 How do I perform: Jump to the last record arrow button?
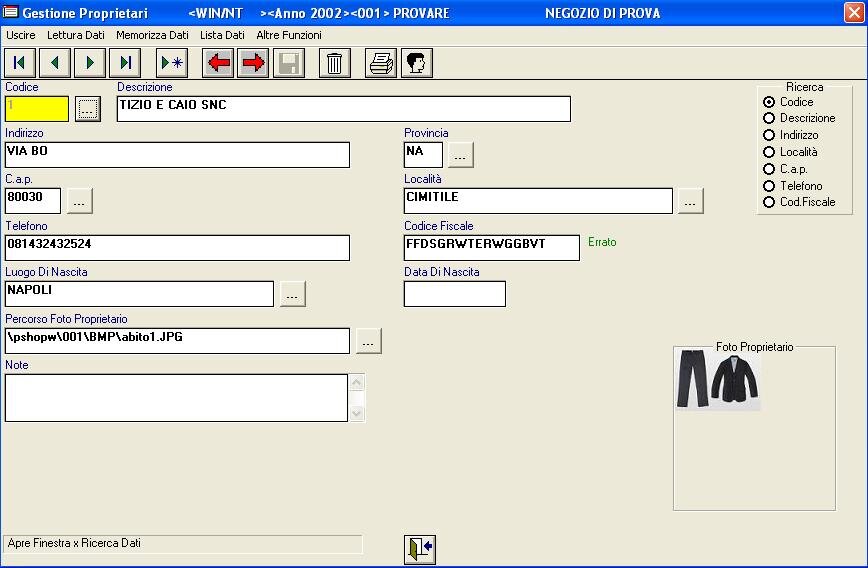coord(126,63)
